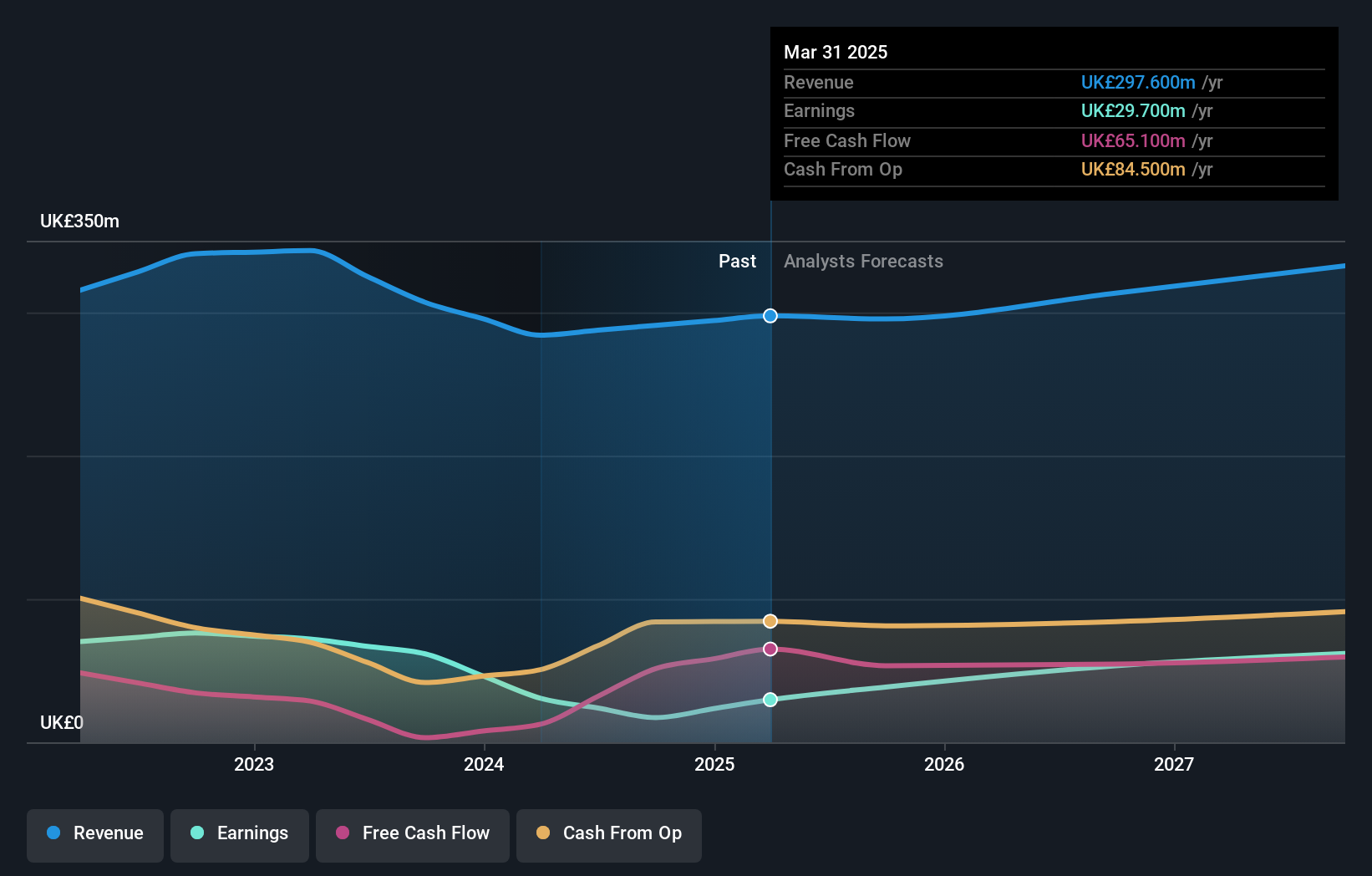Click the UK£0 y-axis label
This screenshot has width=1372, height=876.
coord(62,722)
